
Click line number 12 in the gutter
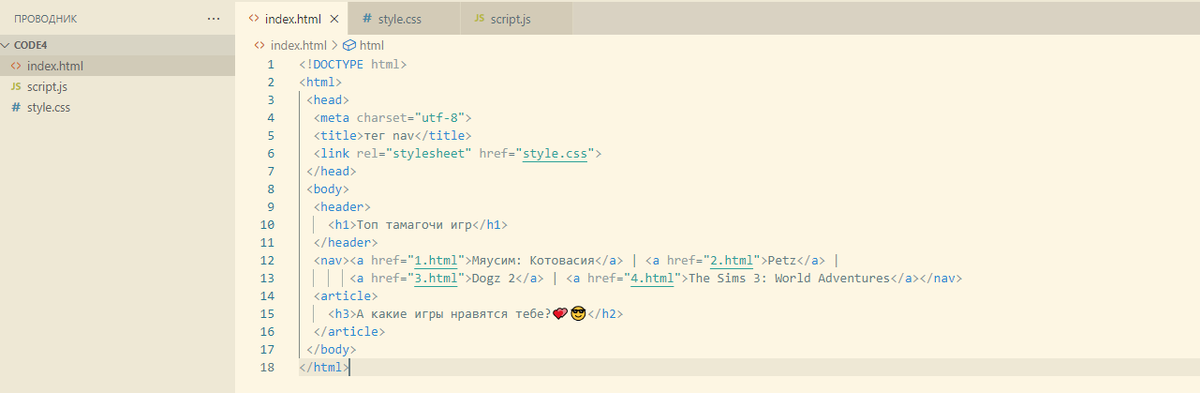coord(267,260)
